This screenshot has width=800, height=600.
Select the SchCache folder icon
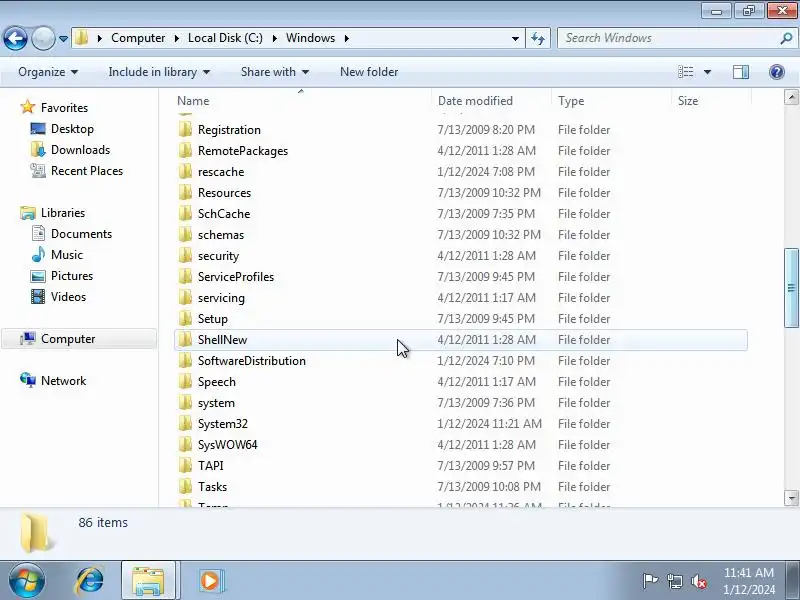186,213
